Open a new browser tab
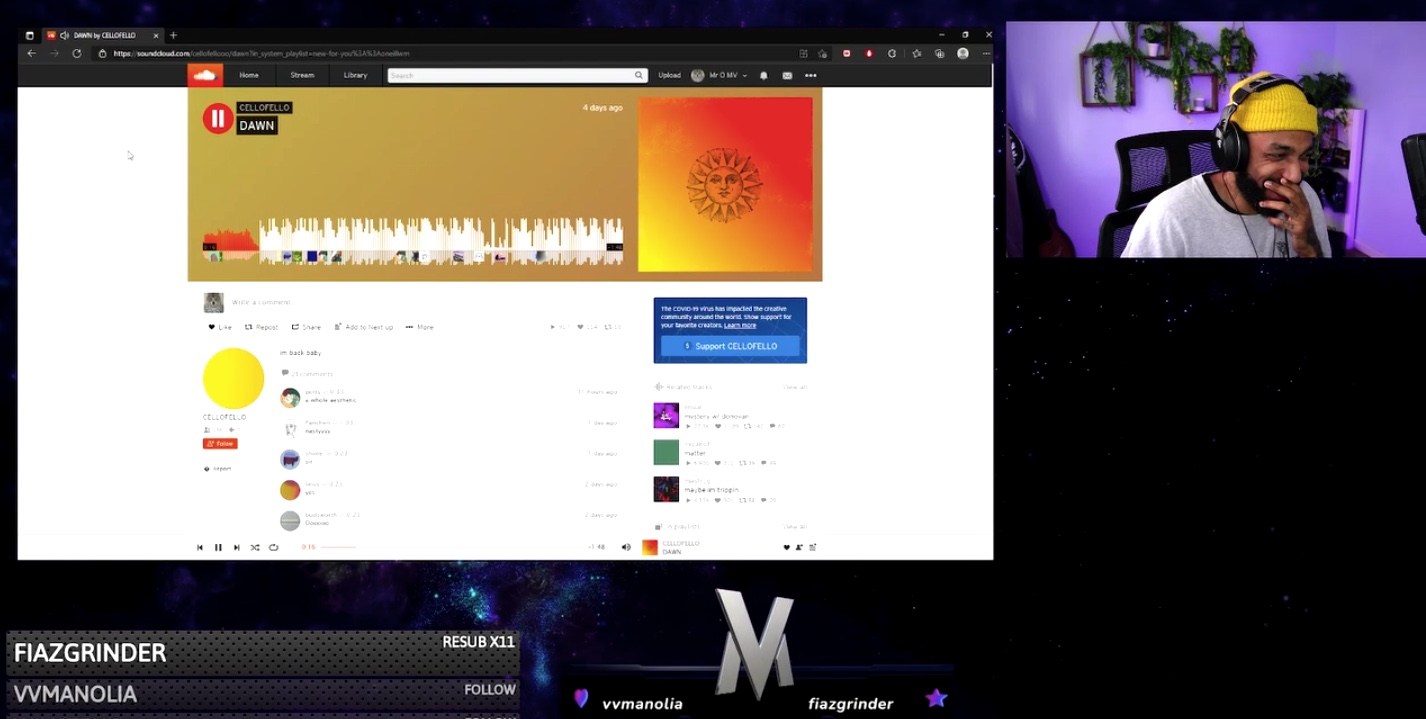 (173, 35)
